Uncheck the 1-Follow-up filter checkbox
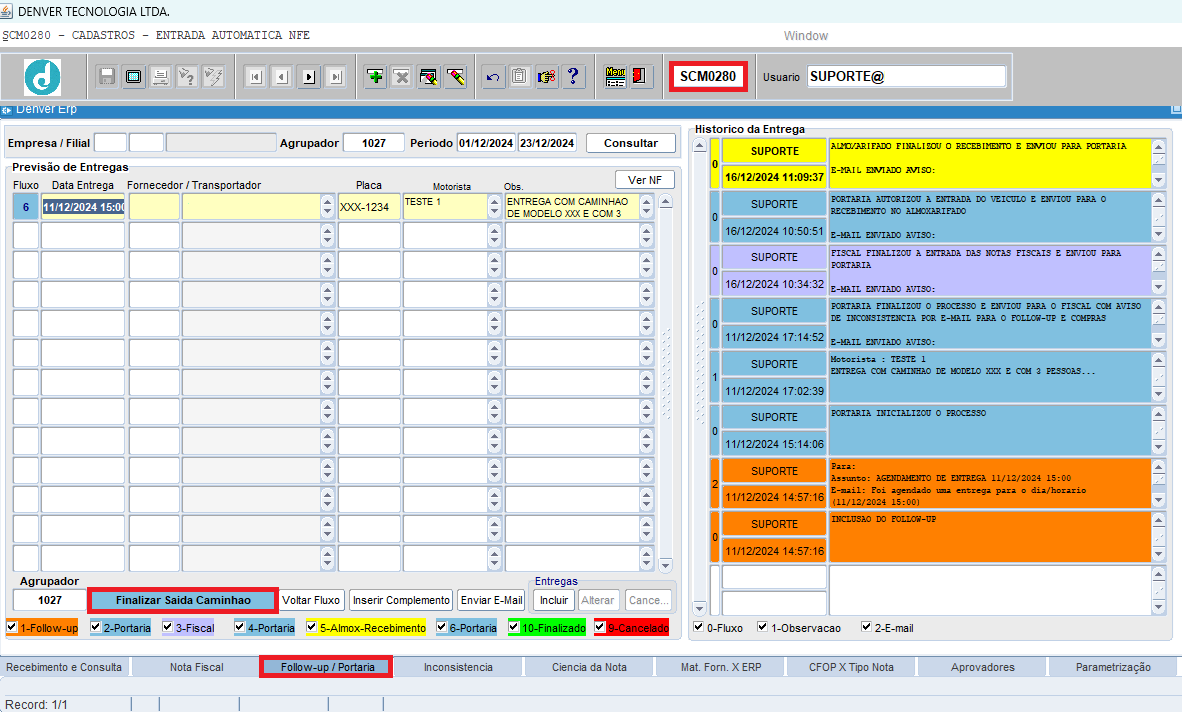This screenshot has height=712, width=1182. click(12, 627)
